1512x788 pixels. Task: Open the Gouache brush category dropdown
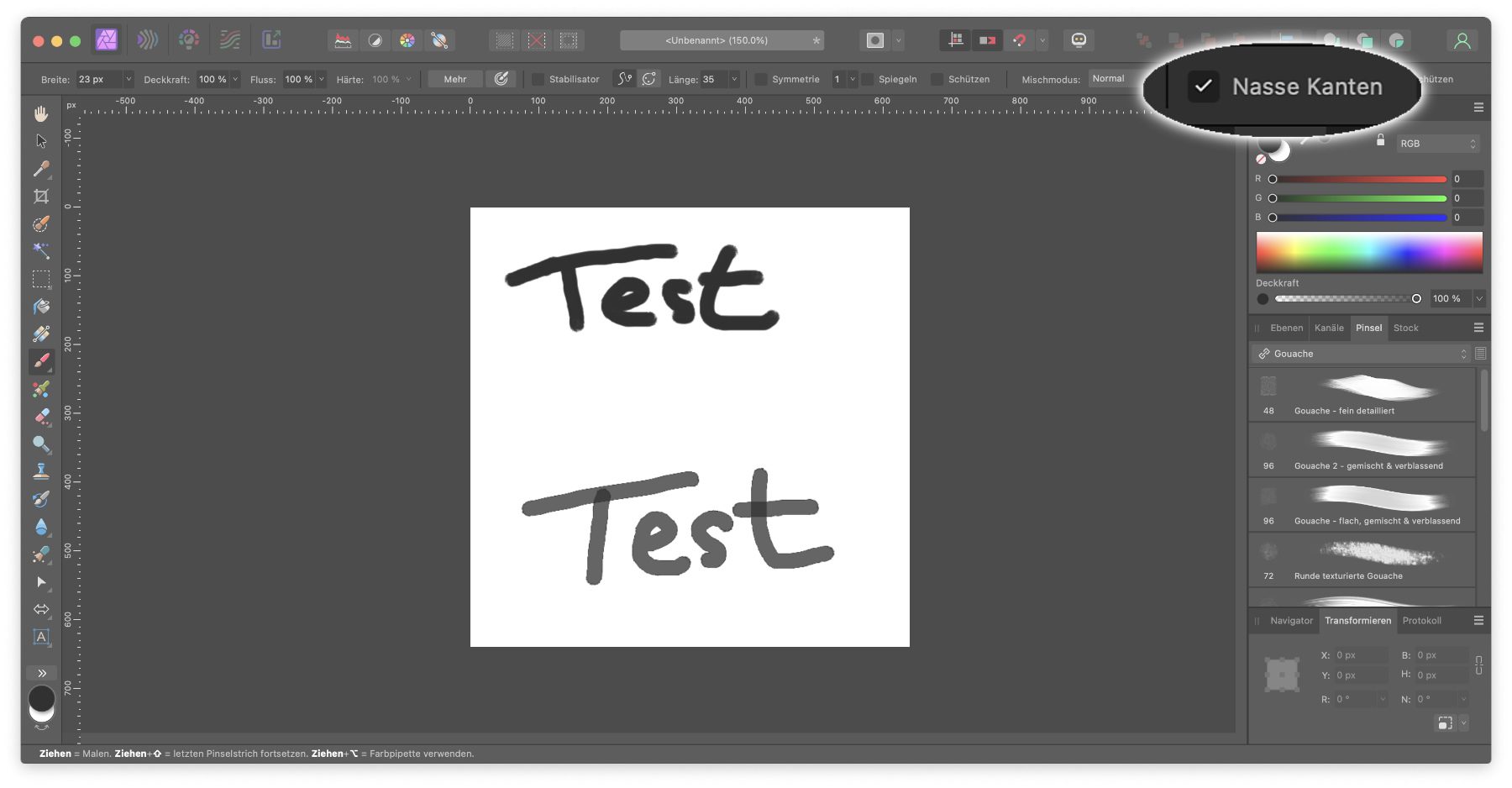(1362, 354)
